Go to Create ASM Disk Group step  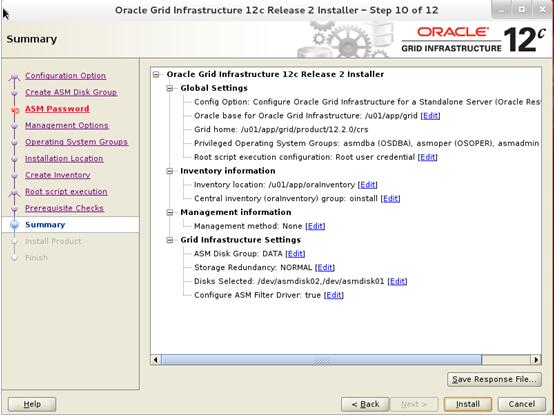click(x=71, y=92)
